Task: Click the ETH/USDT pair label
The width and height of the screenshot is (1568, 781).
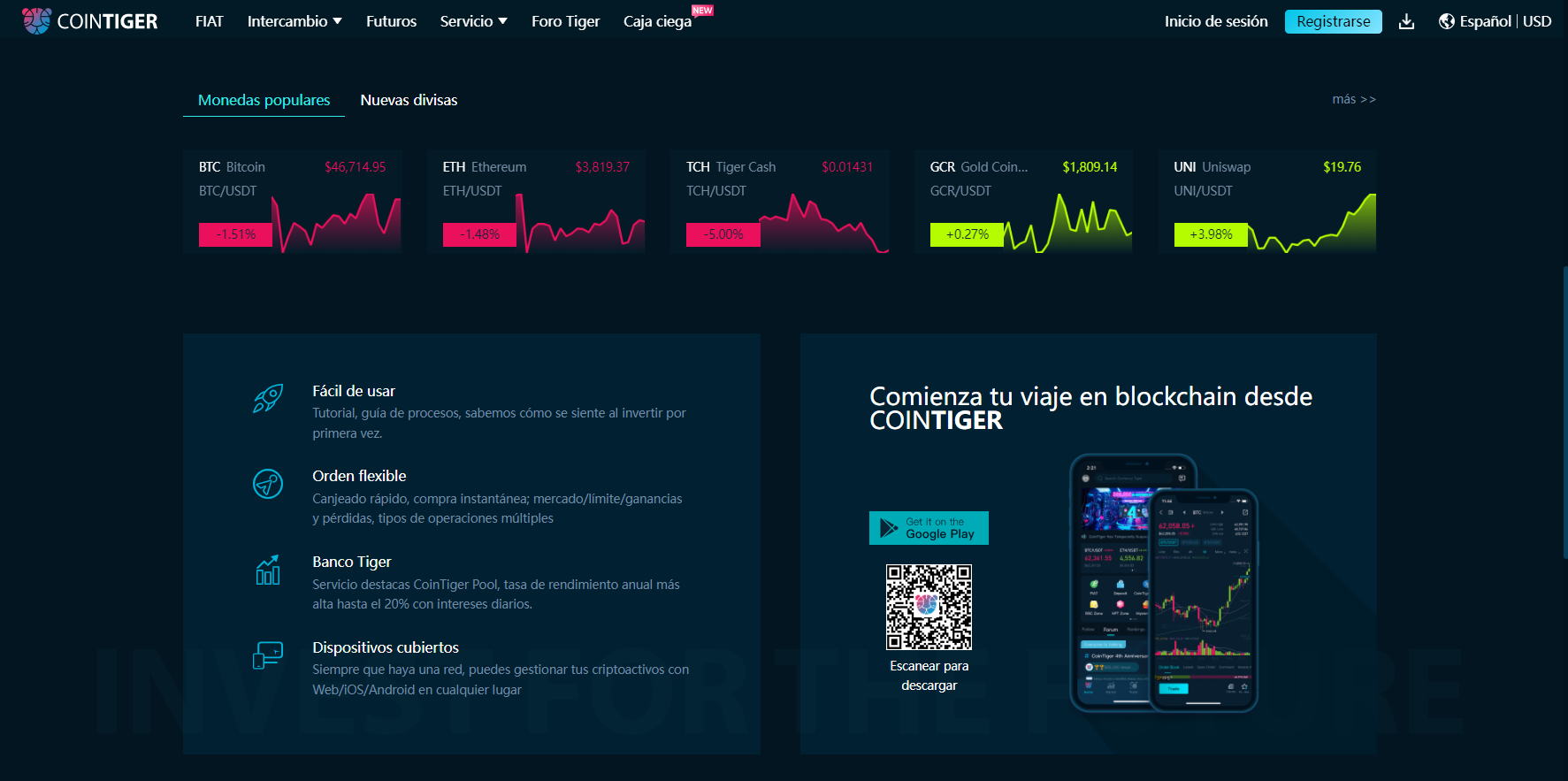Action: [x=472, y=190]
